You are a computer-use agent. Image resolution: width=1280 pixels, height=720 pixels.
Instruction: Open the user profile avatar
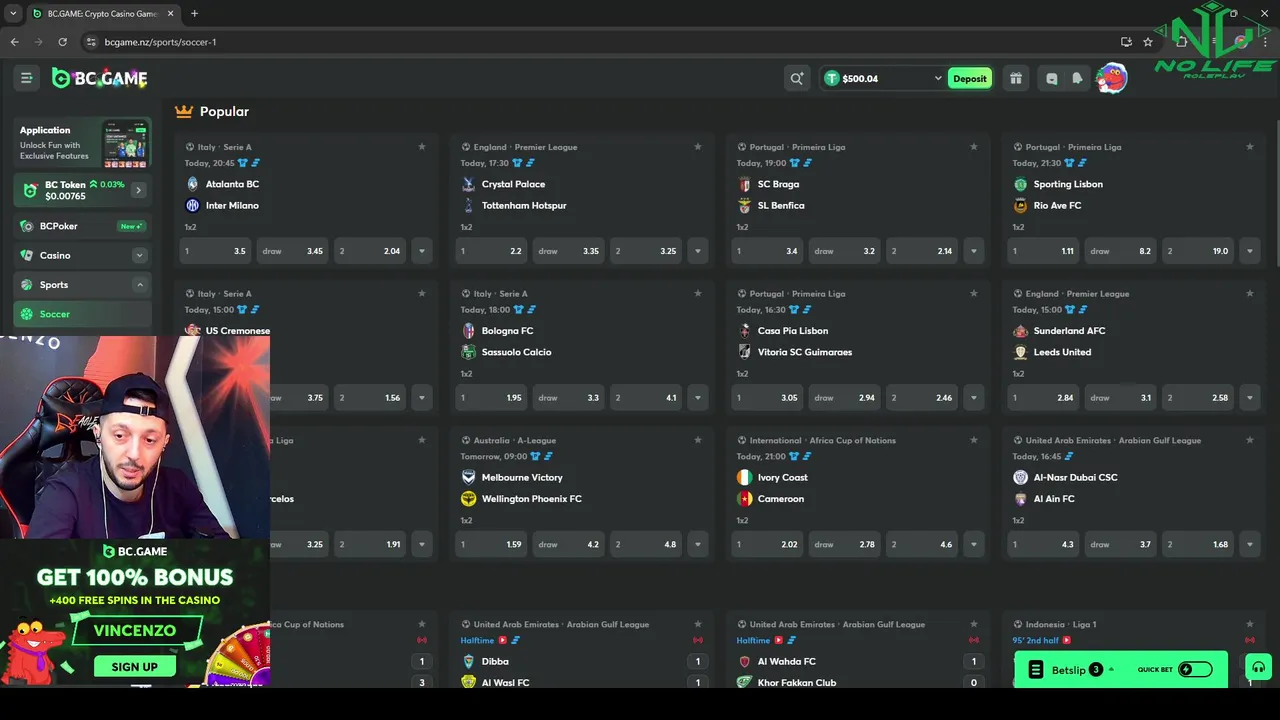click(x=1112, y=78)
